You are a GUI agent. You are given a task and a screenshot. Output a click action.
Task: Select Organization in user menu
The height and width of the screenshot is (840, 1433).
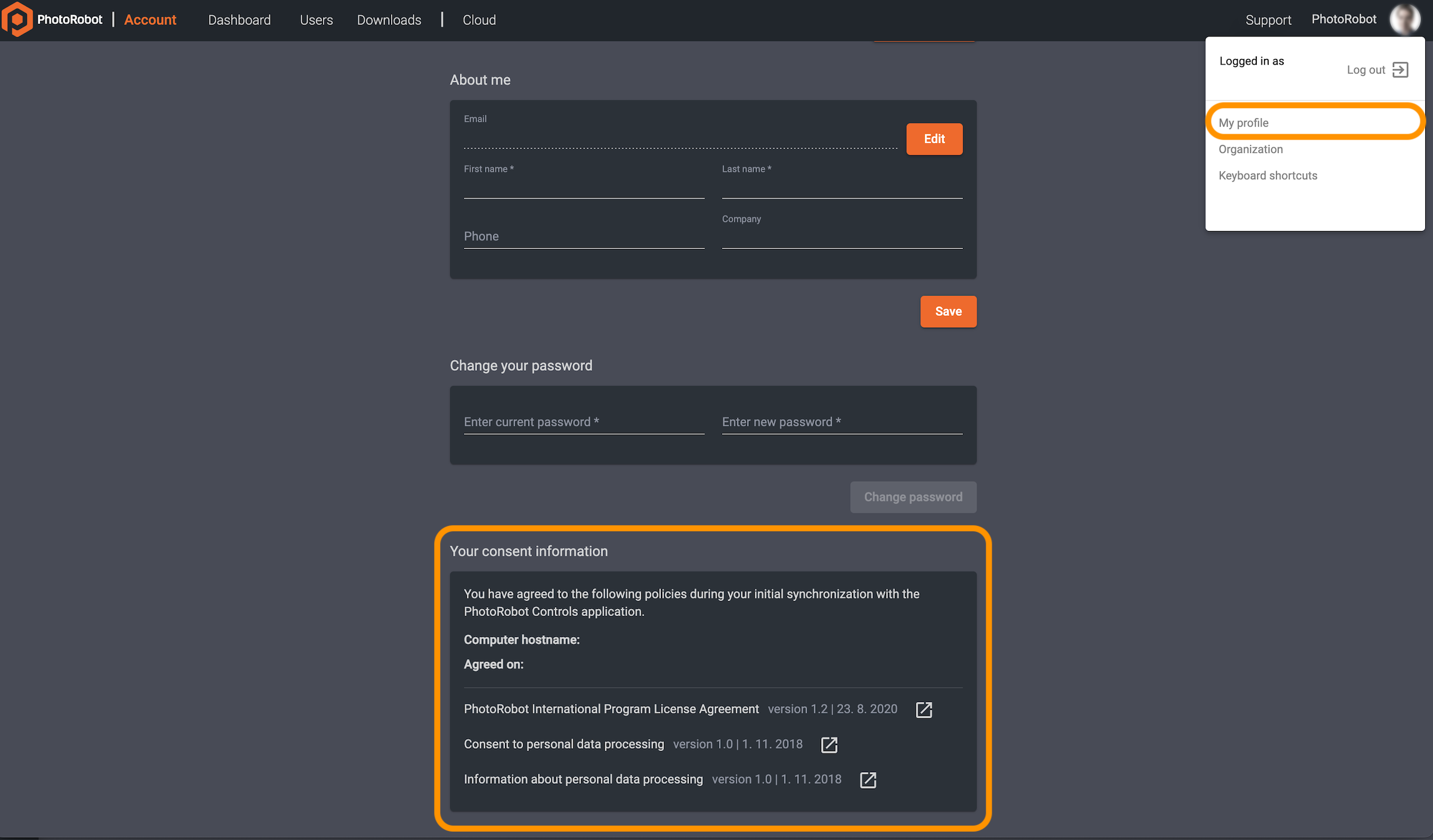click(1250, 149)
